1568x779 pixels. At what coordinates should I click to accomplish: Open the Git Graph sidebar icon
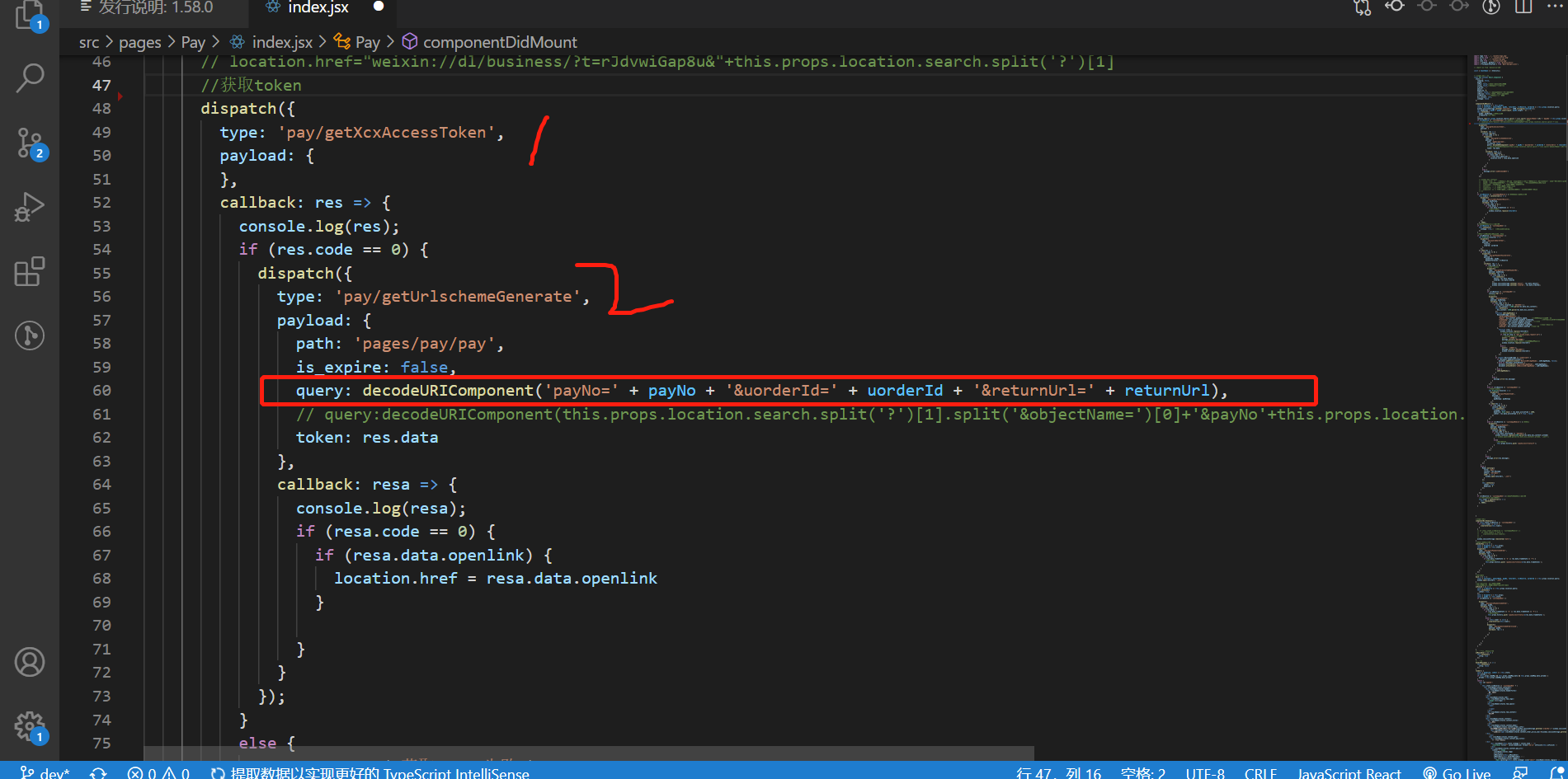(30, 336)
